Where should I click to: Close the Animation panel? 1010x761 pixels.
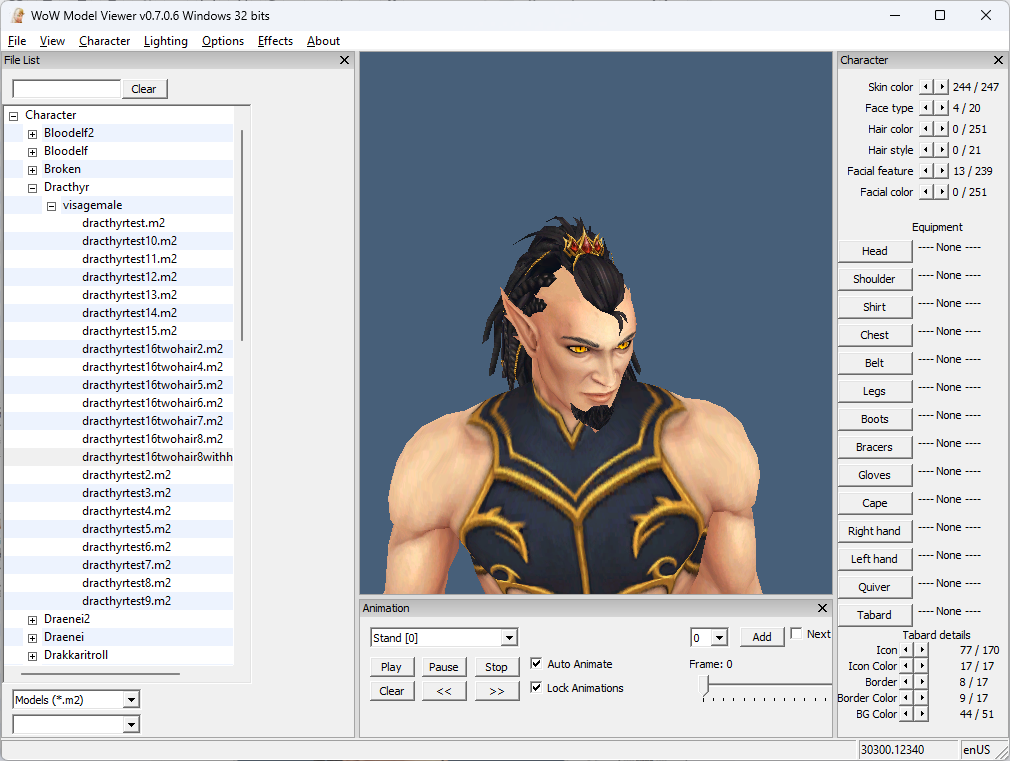tap(822, 608)
